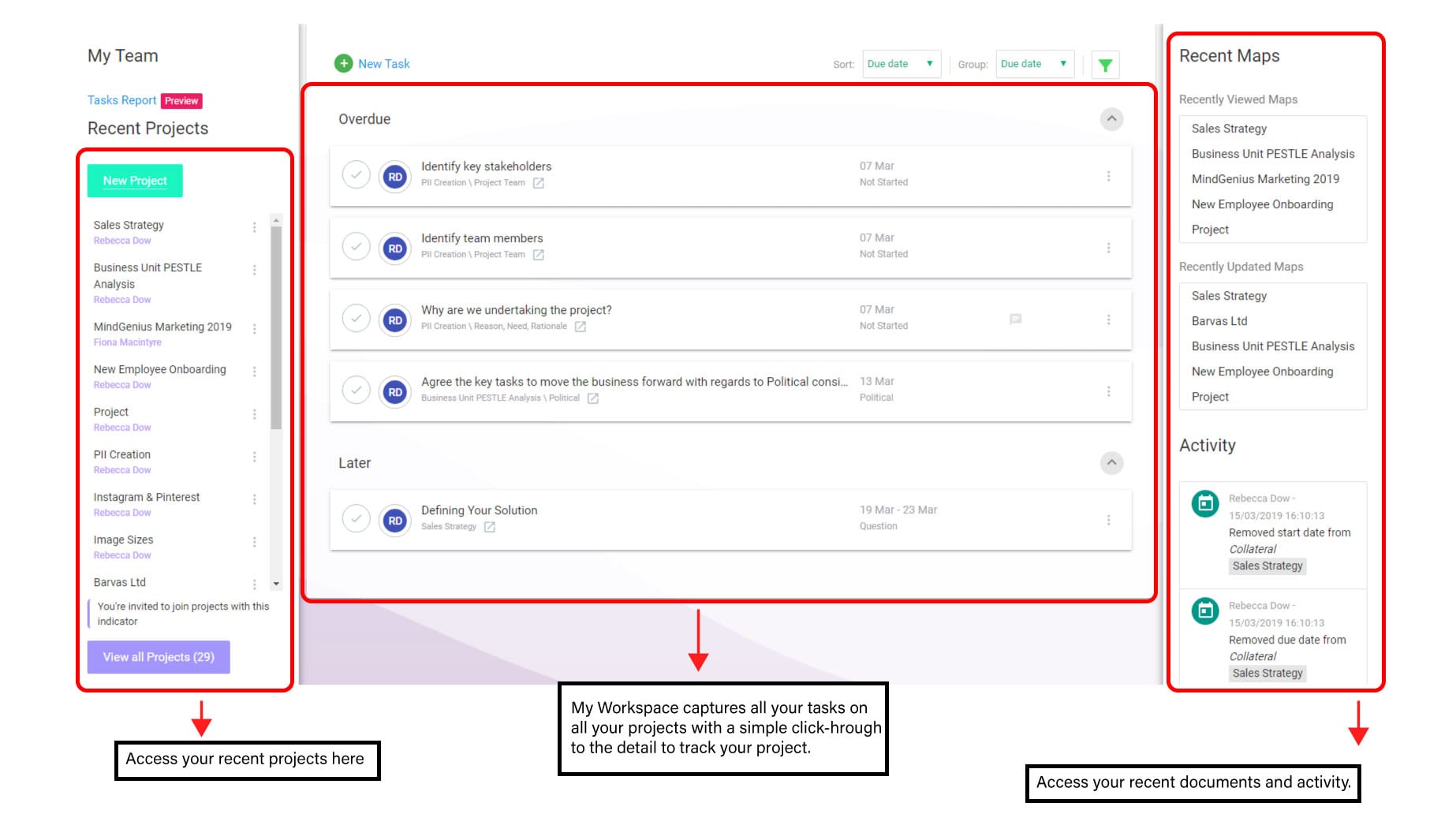Select MindGenius Marketing 2019 in Recently Viewed Maps
Viewport: 1456px width, 840px height.
coord(1264,179)
